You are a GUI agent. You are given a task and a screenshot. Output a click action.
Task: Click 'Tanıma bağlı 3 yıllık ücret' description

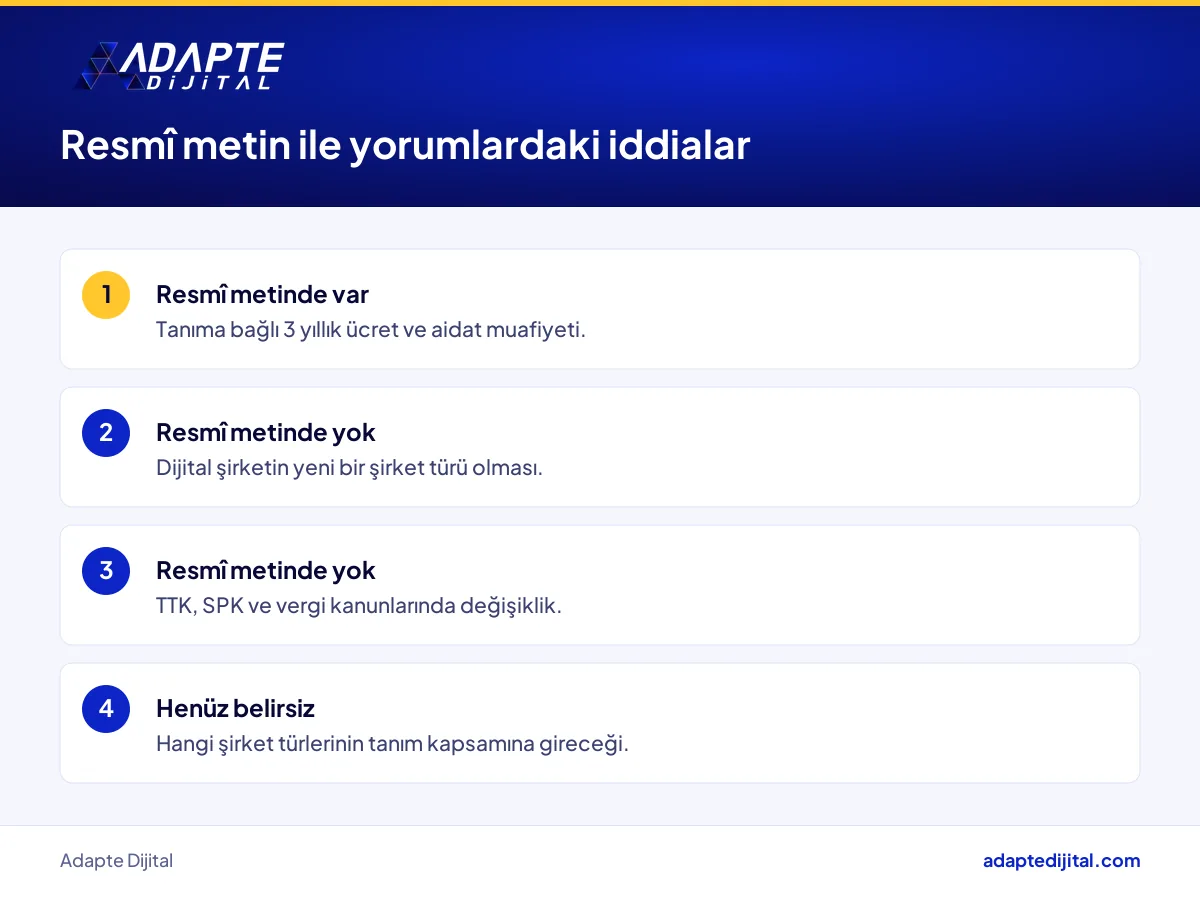pyautogui.click(x=371, y=329)
